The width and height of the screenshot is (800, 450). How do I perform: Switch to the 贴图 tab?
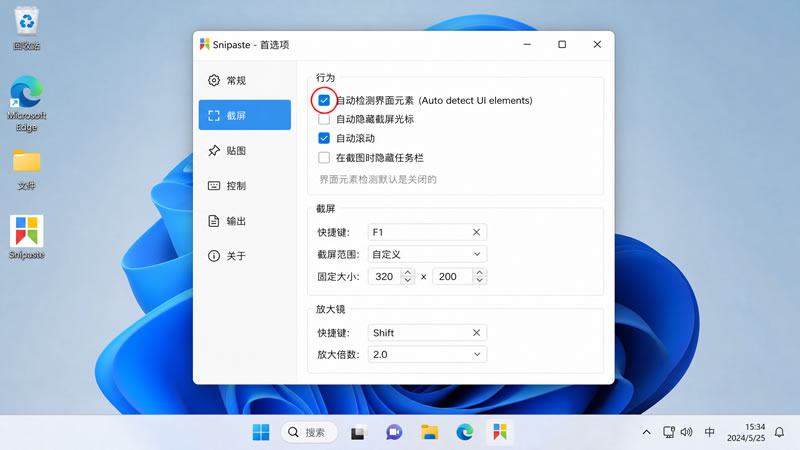click(244, 151)
